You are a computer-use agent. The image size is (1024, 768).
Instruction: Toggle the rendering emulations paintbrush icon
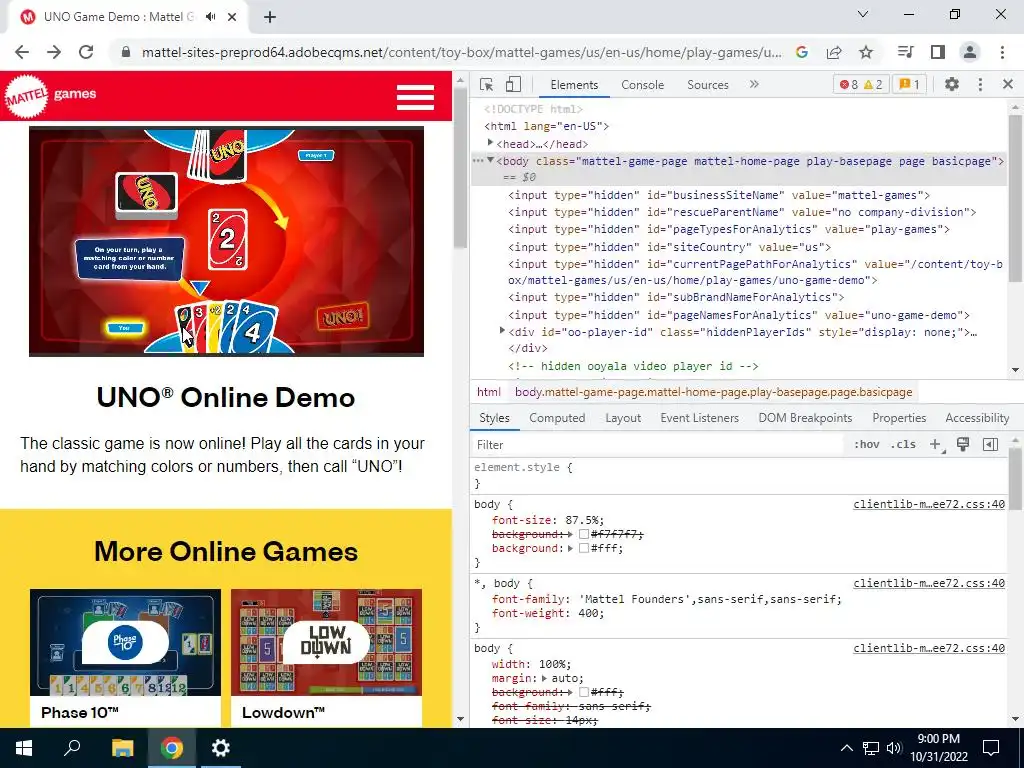point(963,444)
